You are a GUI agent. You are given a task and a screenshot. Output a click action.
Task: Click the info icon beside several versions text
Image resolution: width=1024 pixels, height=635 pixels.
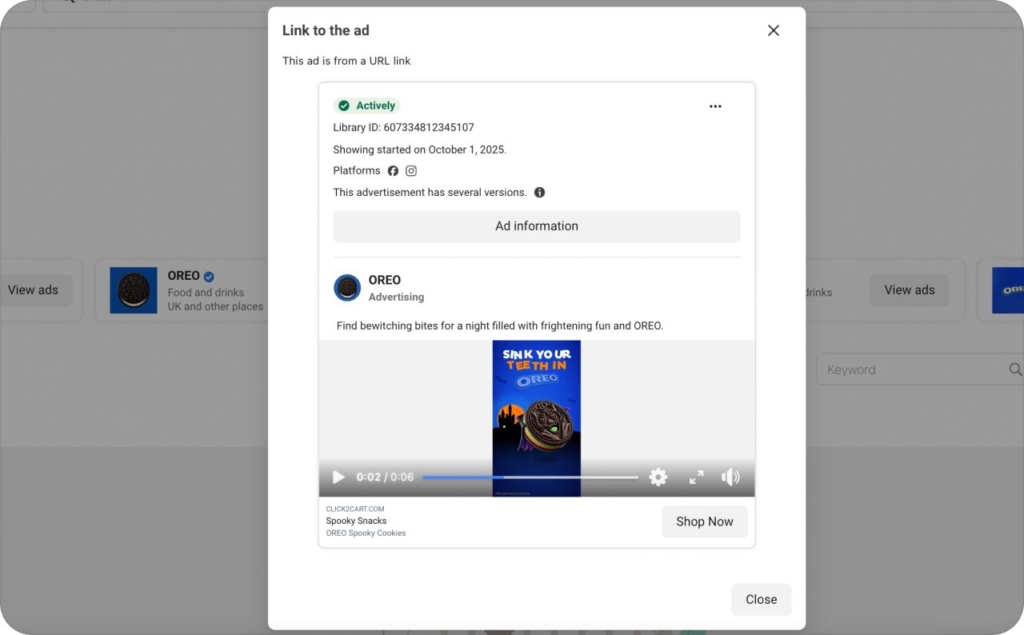(540, 192)
